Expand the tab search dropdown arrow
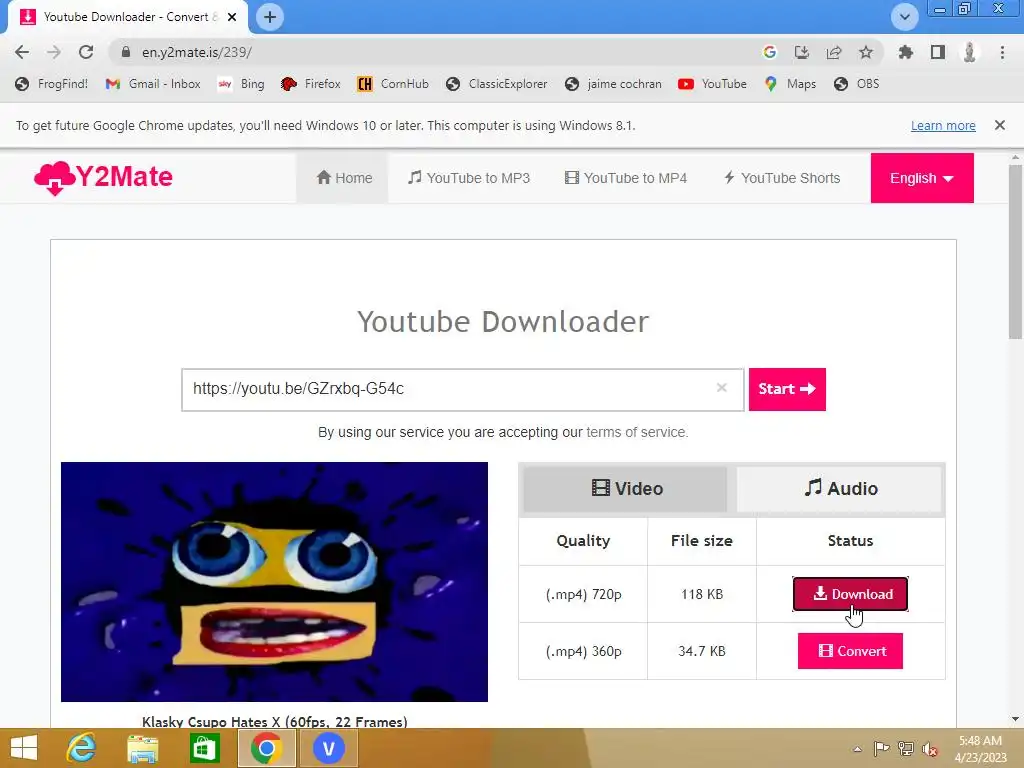The image size is (1024, 768). [905, 17]
